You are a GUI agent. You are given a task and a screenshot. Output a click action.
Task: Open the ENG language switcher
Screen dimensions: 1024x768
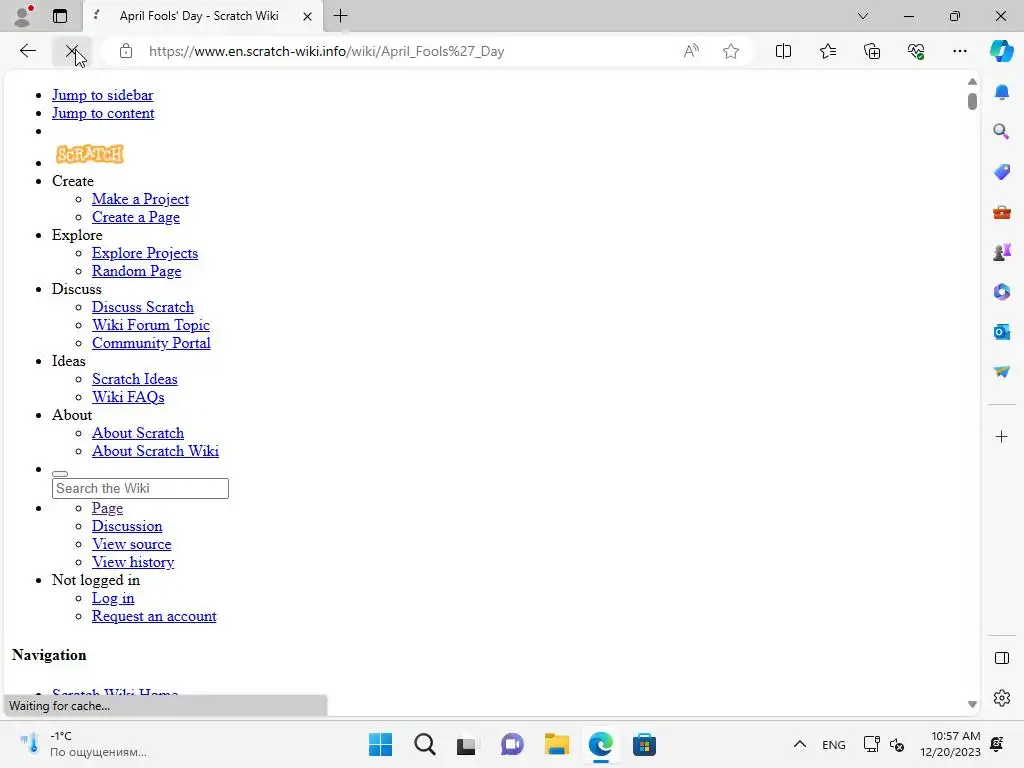click(x=833, y=744)
